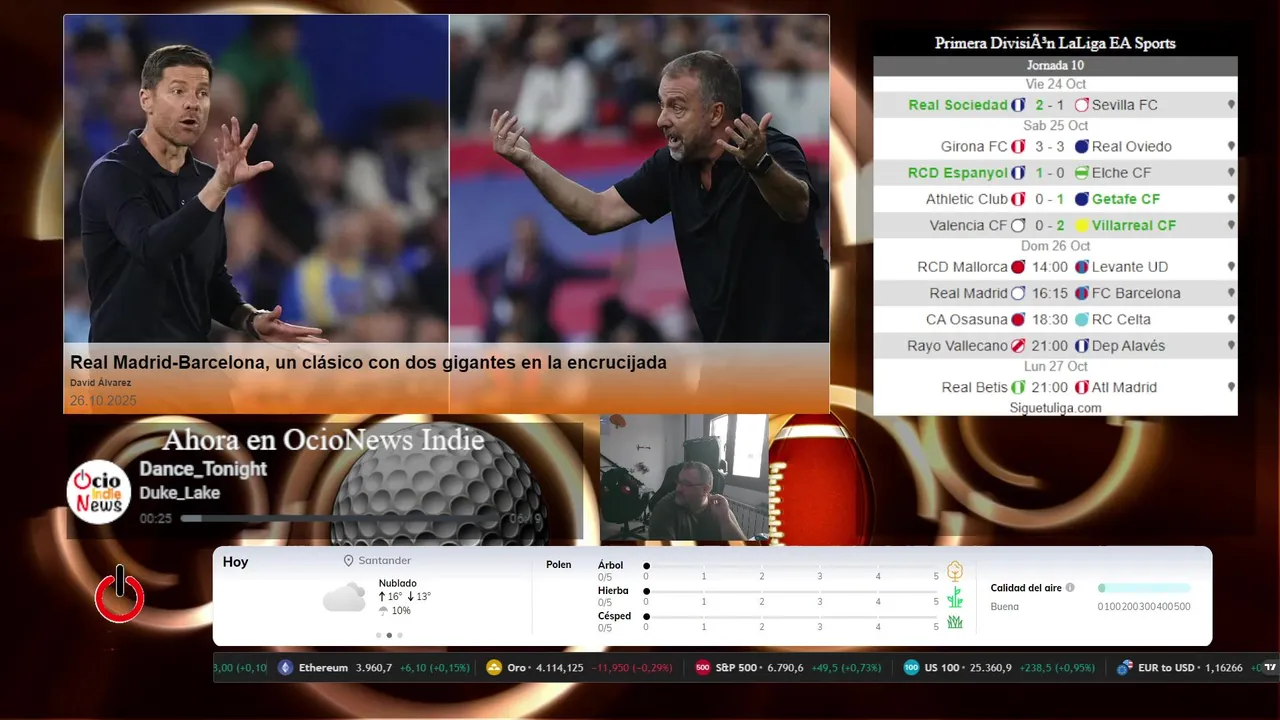This screenshot has width=1280, height=720.
Task: Open map pin for Girona FC vs Real Oviedo
Action: tap(1231, 146)
